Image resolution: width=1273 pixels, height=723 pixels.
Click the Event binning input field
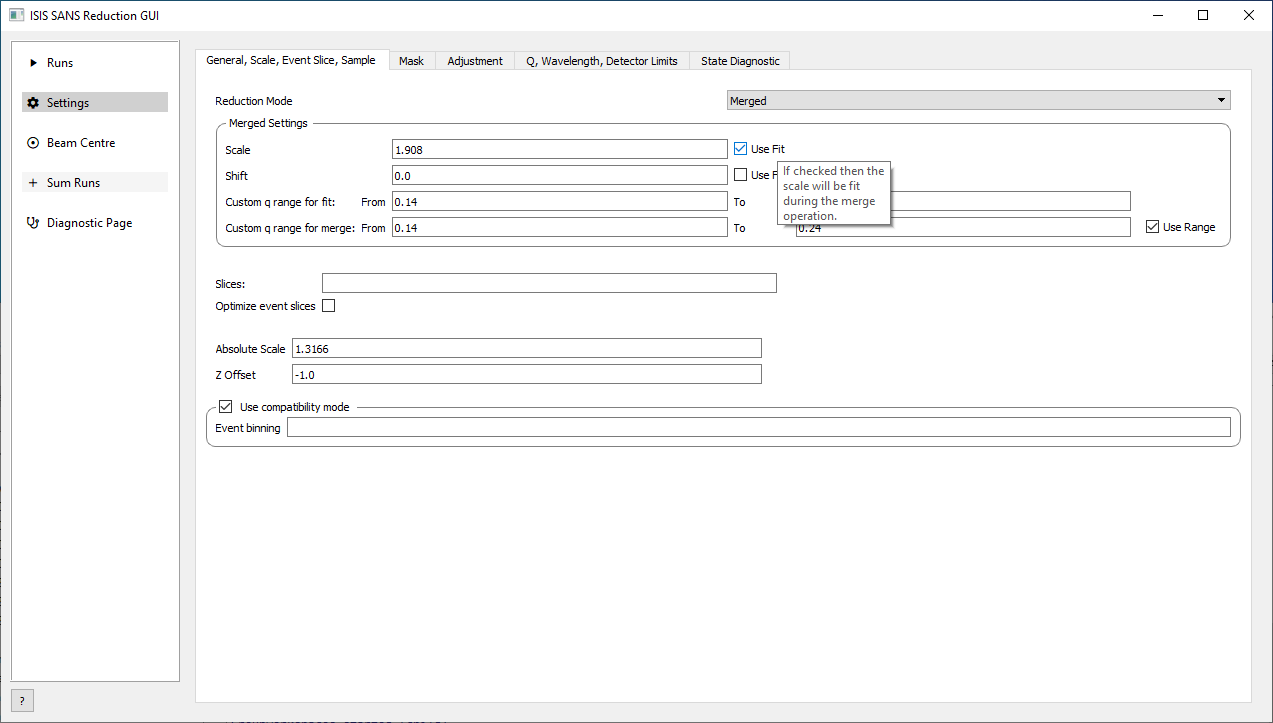pyautogui.click(x=758, y=428)
